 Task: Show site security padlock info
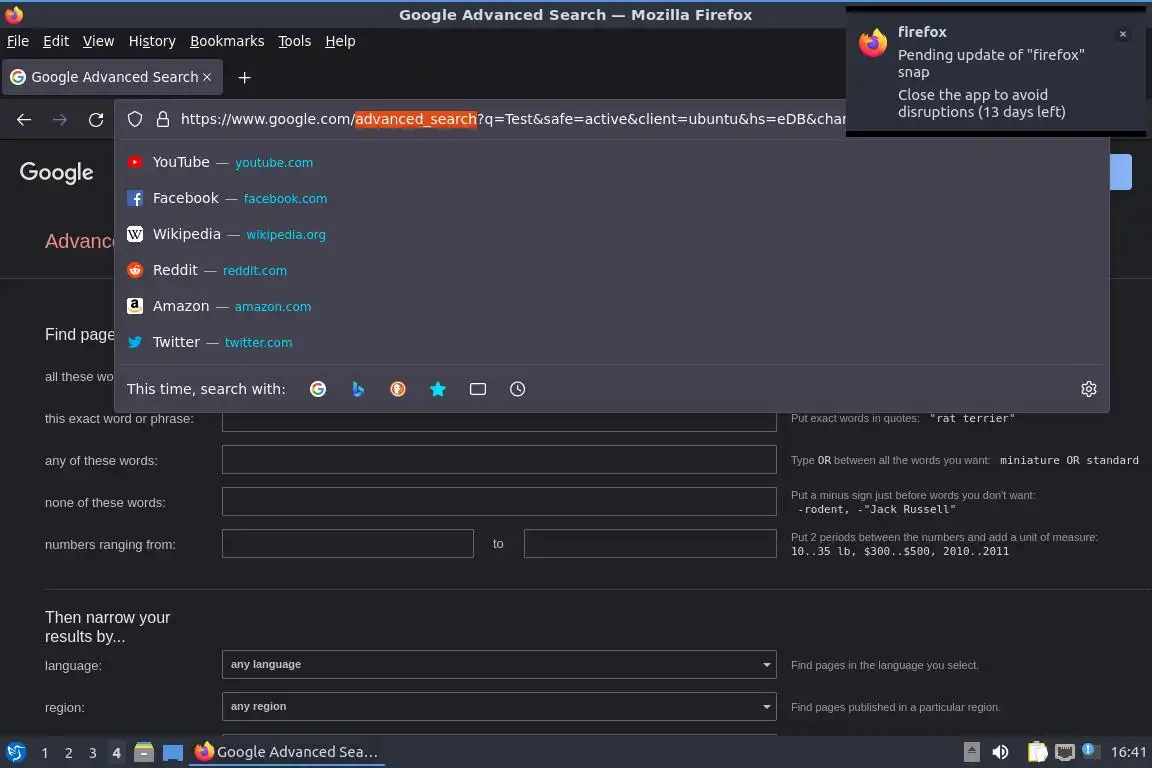point(163,119)
